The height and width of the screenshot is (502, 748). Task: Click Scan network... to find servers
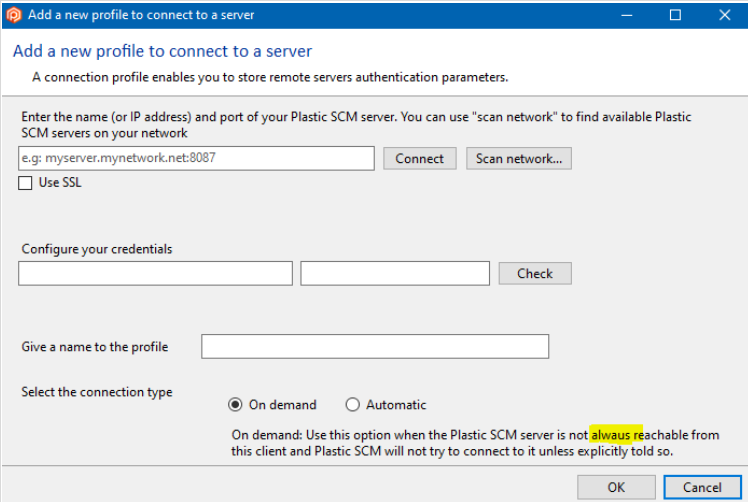(518, 158)
